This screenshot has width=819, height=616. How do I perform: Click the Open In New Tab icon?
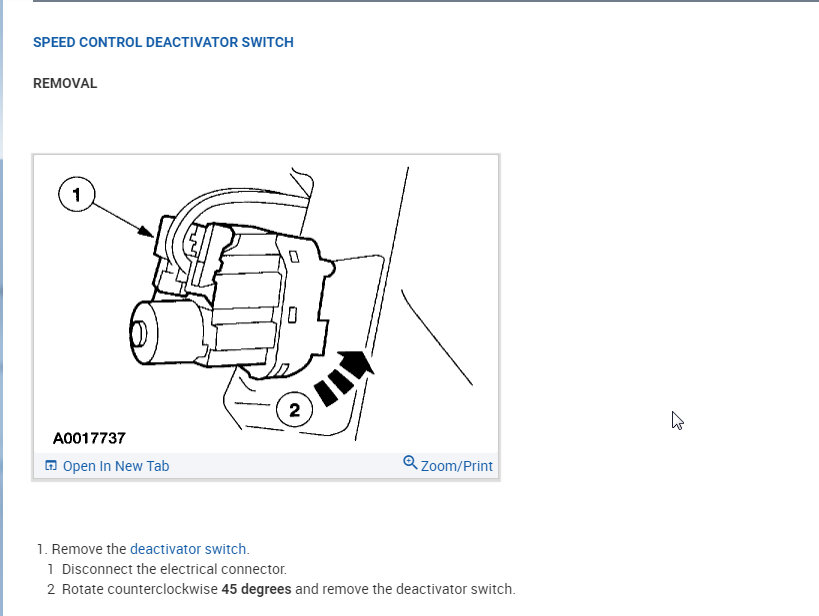[51, 465]
